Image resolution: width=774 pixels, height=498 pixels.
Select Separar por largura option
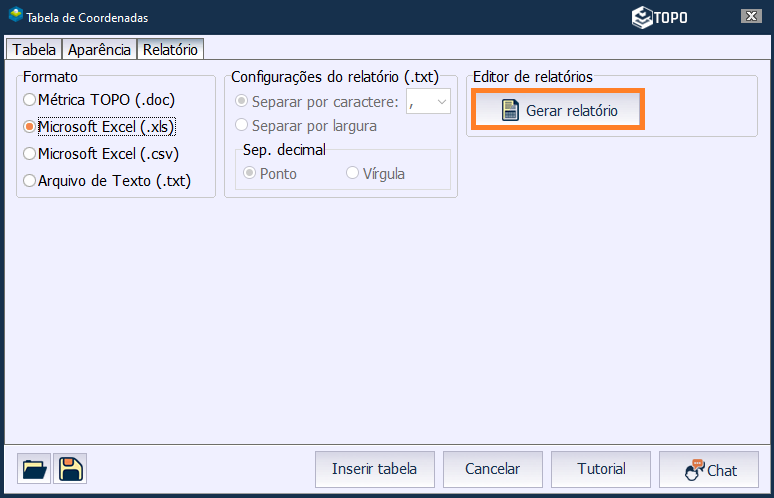241,126
